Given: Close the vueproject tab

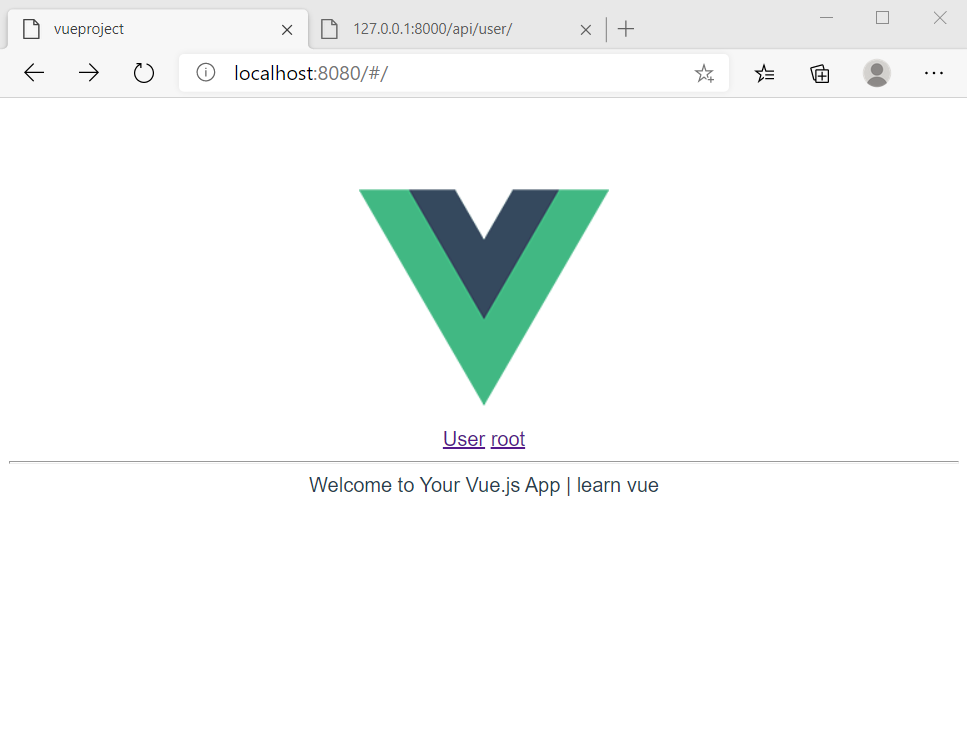Looking at the screenshot, I should (287, 30).
